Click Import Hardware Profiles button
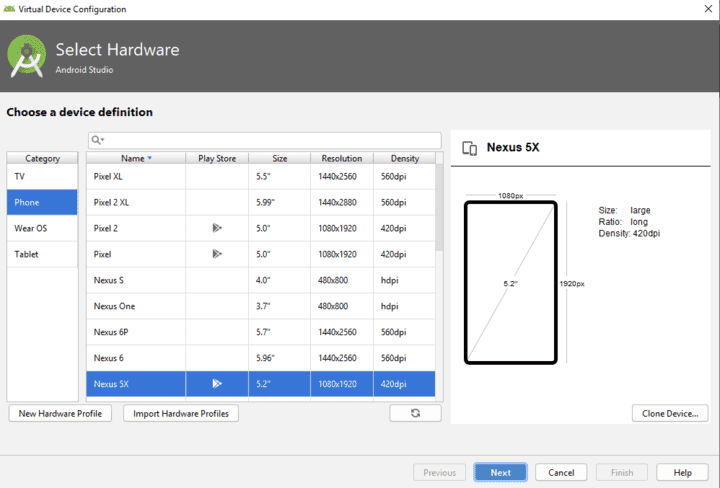The width and height of the screenshot is (720, 488). click(181, 413)
